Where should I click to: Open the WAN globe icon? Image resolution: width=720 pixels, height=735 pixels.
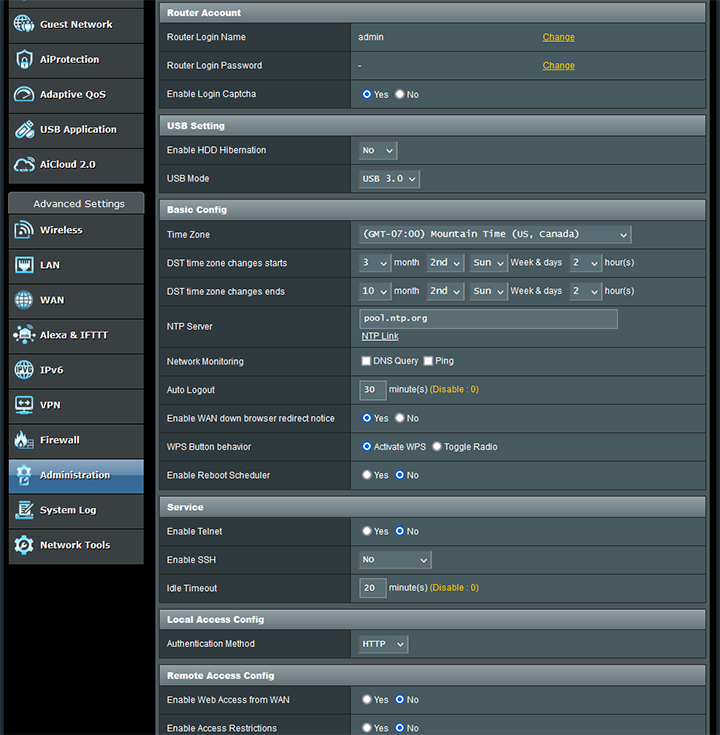[x=24, y=300]
